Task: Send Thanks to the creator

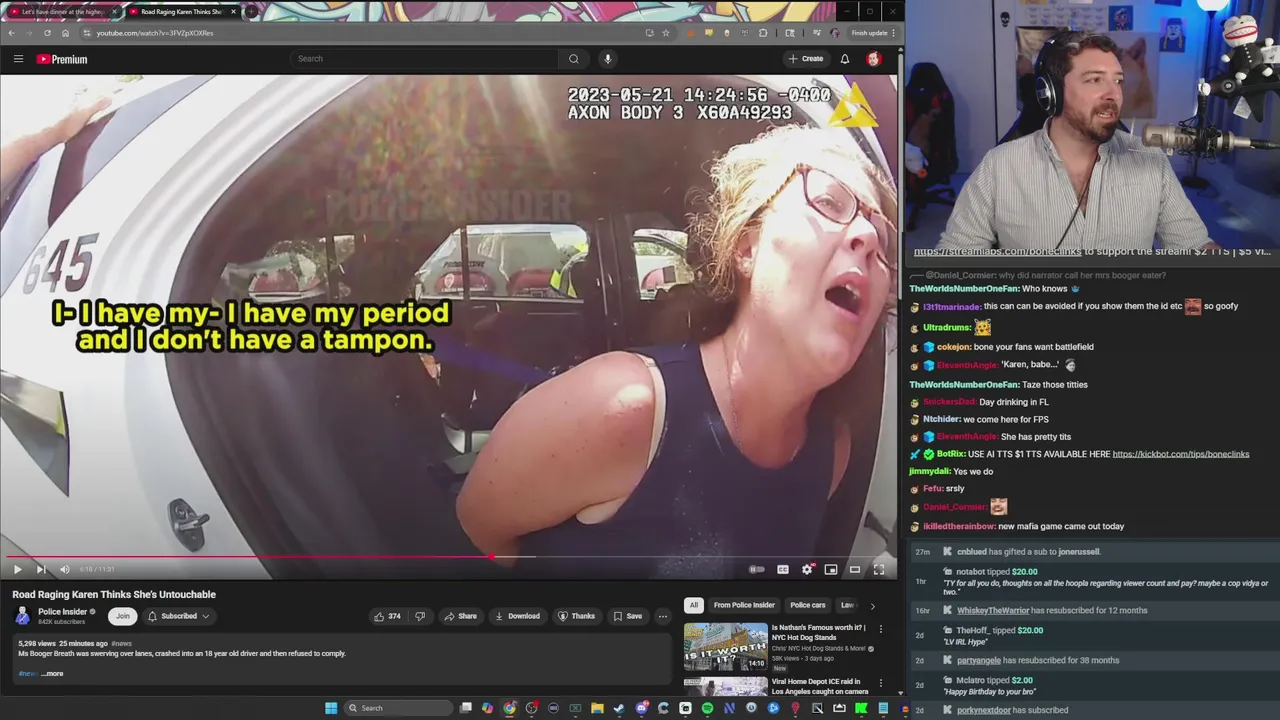Action: click(x=576, y=616)
